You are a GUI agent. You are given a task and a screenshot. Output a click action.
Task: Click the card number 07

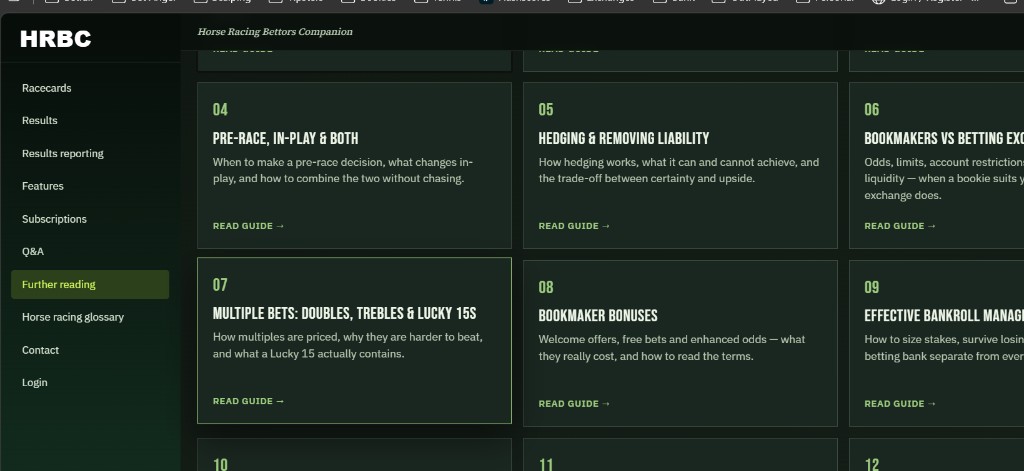220,285
